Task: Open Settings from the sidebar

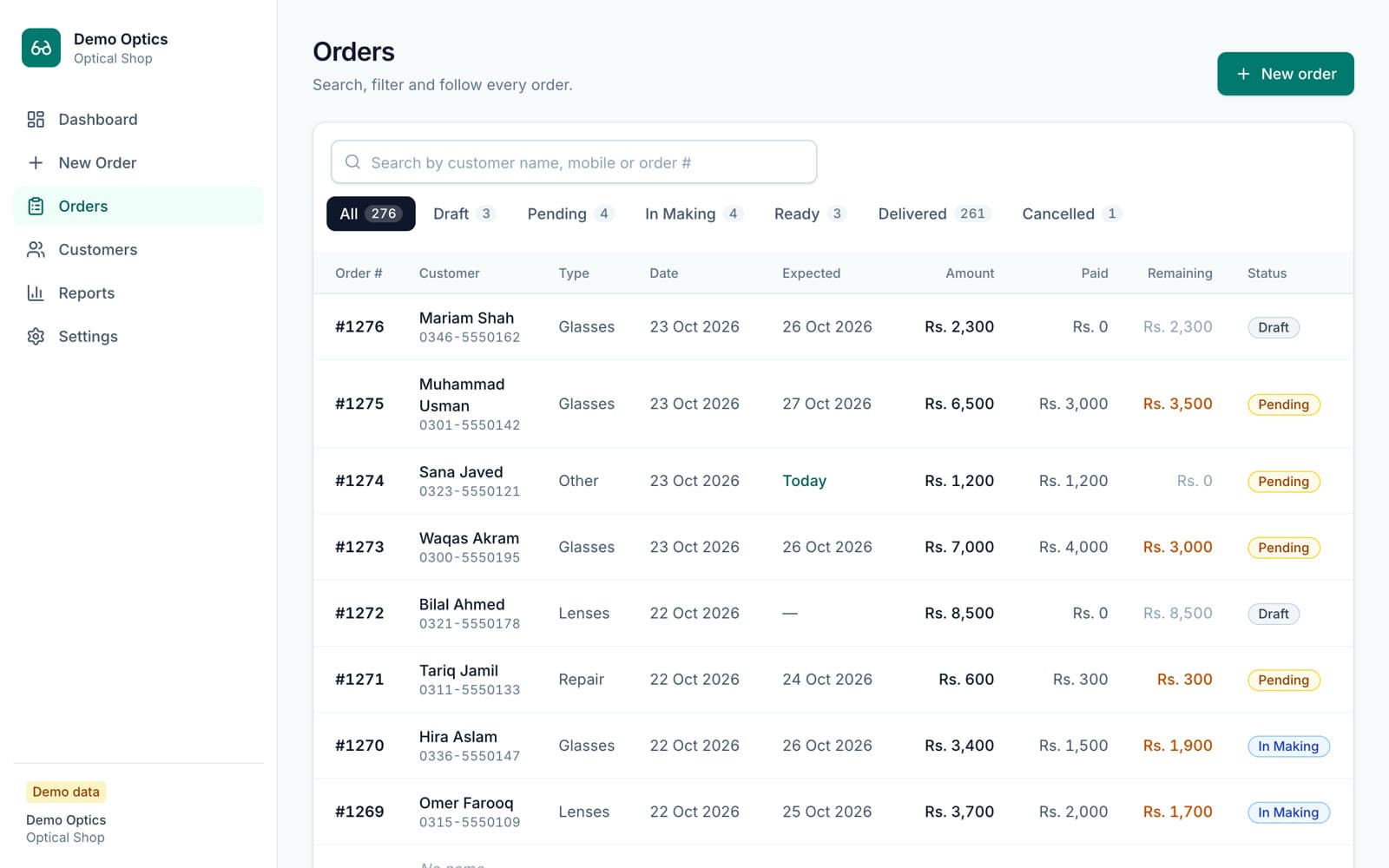Action: (x=138, y=336)
